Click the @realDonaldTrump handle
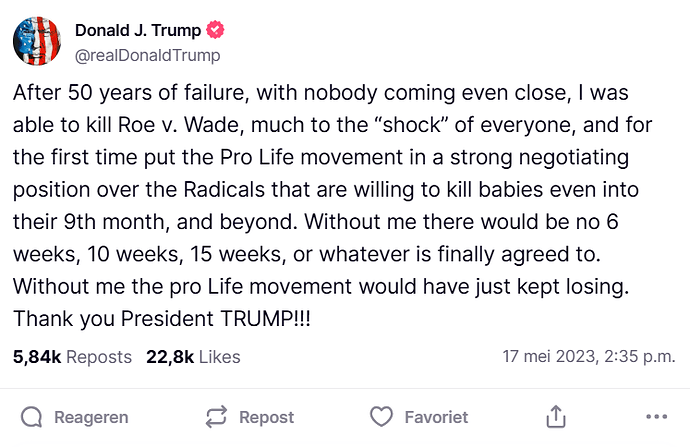The height and width of the screenshot is (447, 690). click(x=147, y=55)
